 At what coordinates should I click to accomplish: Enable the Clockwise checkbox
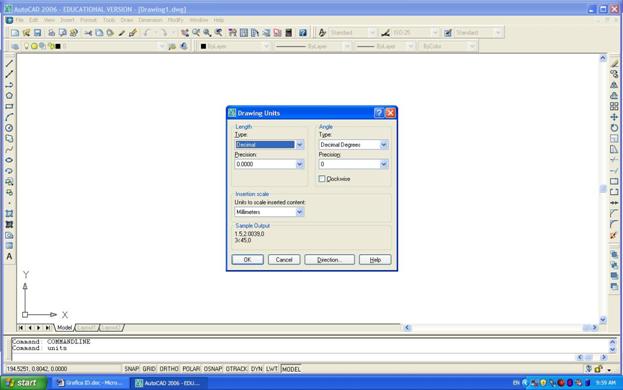(322, 179)
